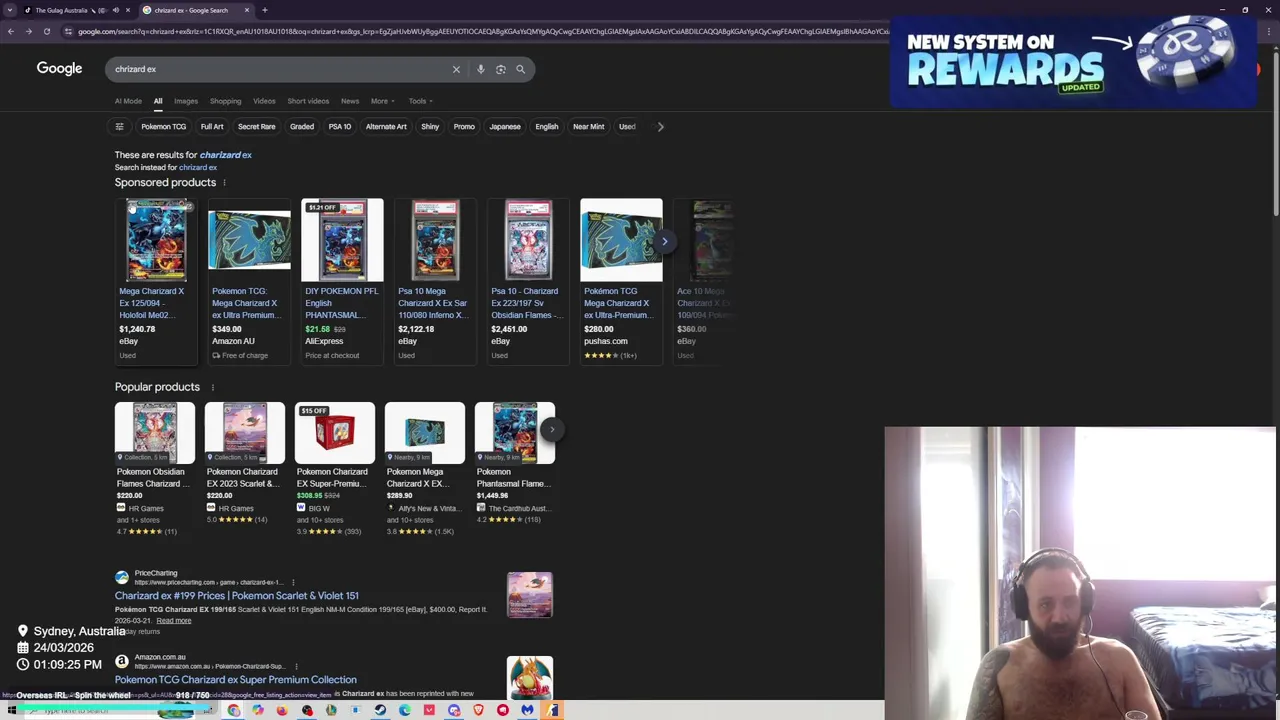Open the search filters tune icon
This screenshot has height=720, width=1280.
pos(119,127)
